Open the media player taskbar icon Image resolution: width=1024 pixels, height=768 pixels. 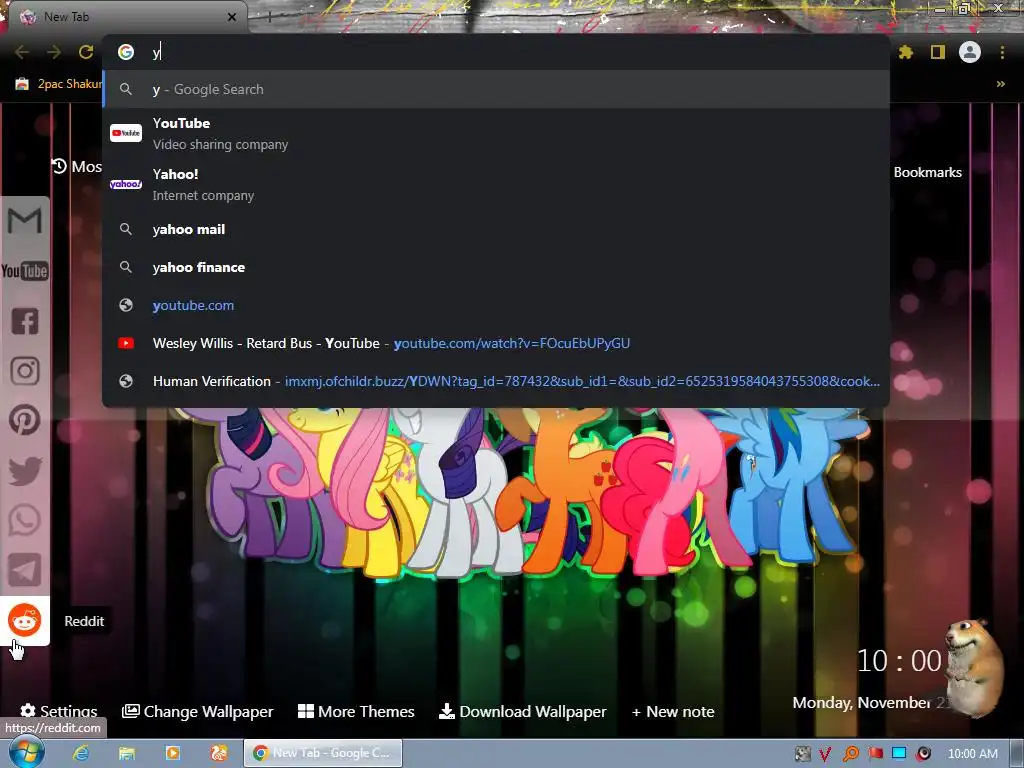(x=172, y=753)
